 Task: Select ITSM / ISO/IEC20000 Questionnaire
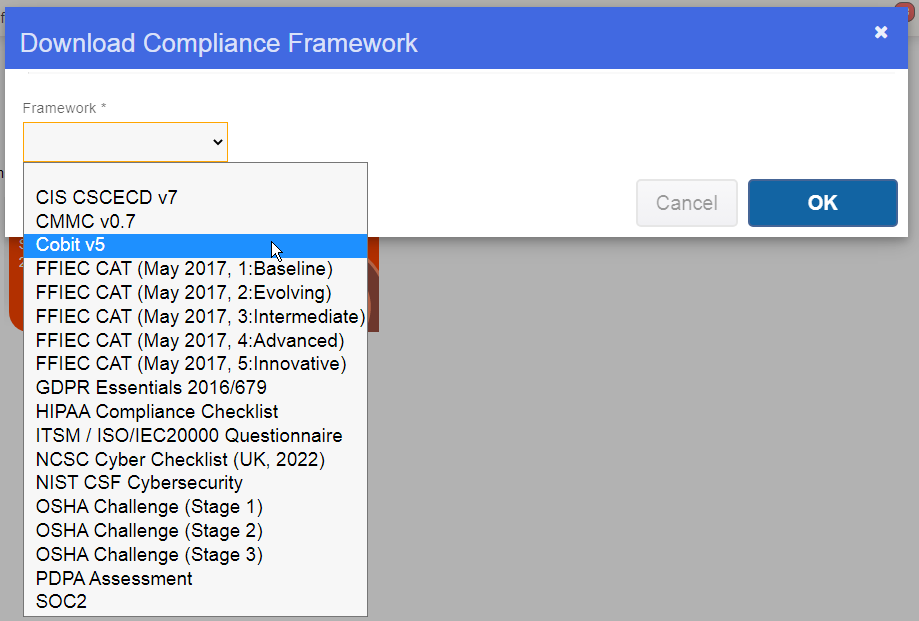[195, 436]
